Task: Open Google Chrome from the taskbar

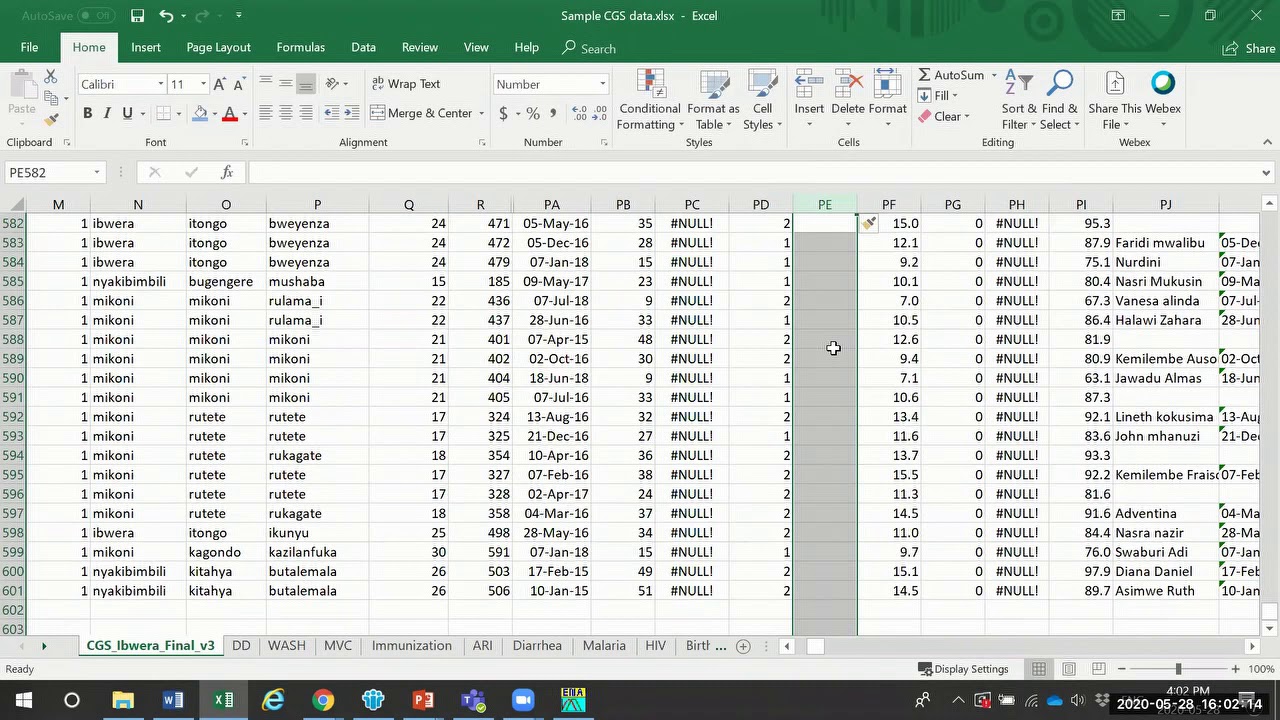Action: click(x=323, y=700)
